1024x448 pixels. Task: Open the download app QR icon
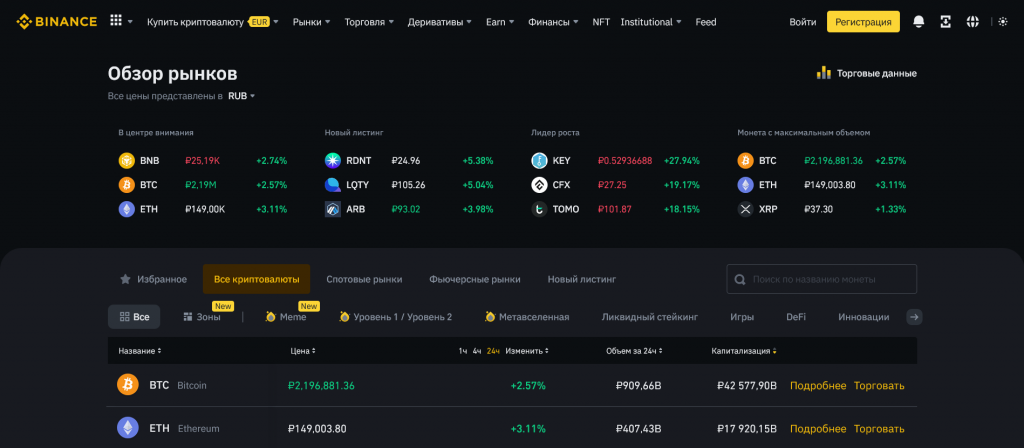(x=946, y=22)
